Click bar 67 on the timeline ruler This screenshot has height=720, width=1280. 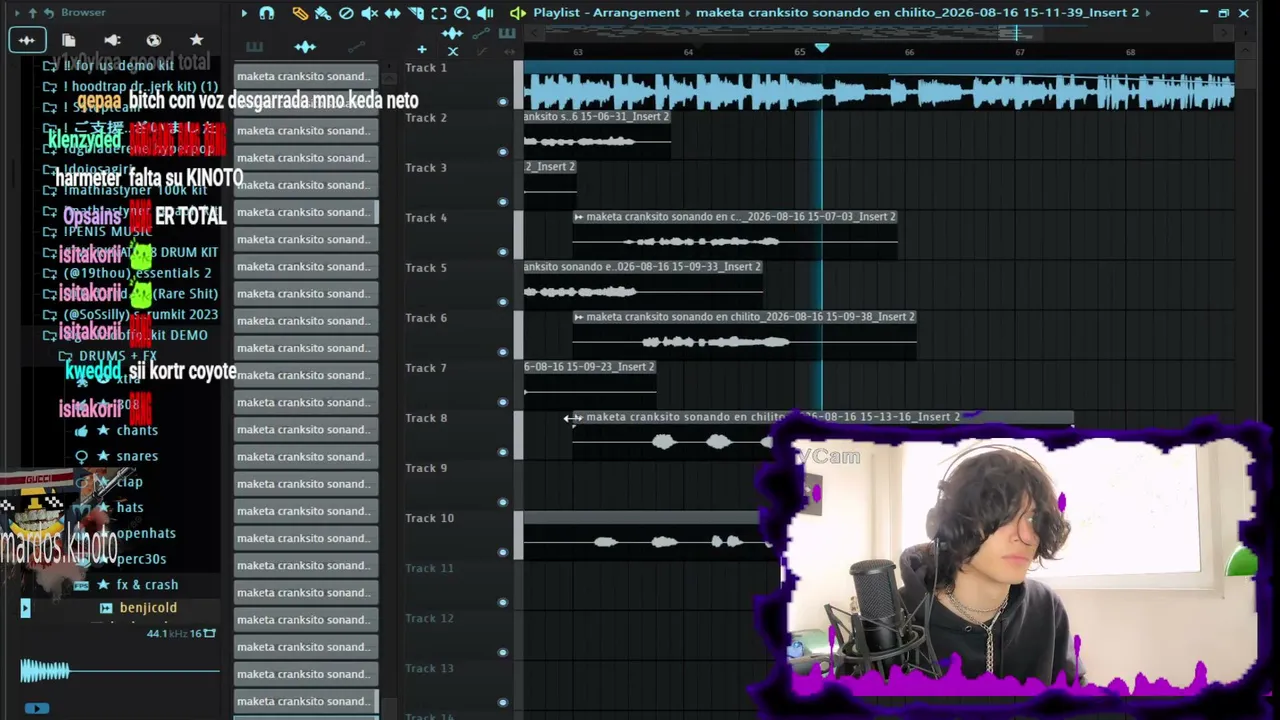click(1020, 52)
